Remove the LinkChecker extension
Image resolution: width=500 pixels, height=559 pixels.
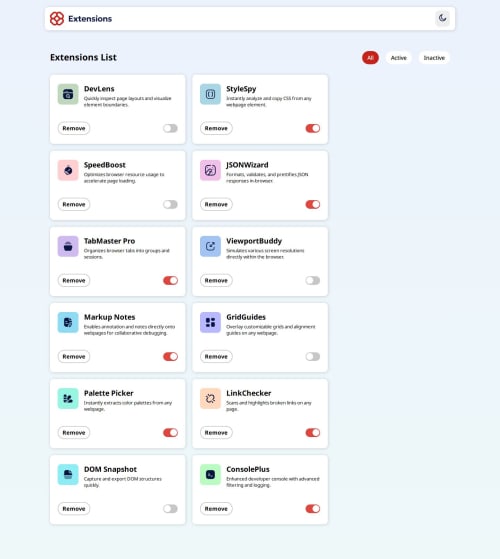pyautogui.click(x=216, y=433)
